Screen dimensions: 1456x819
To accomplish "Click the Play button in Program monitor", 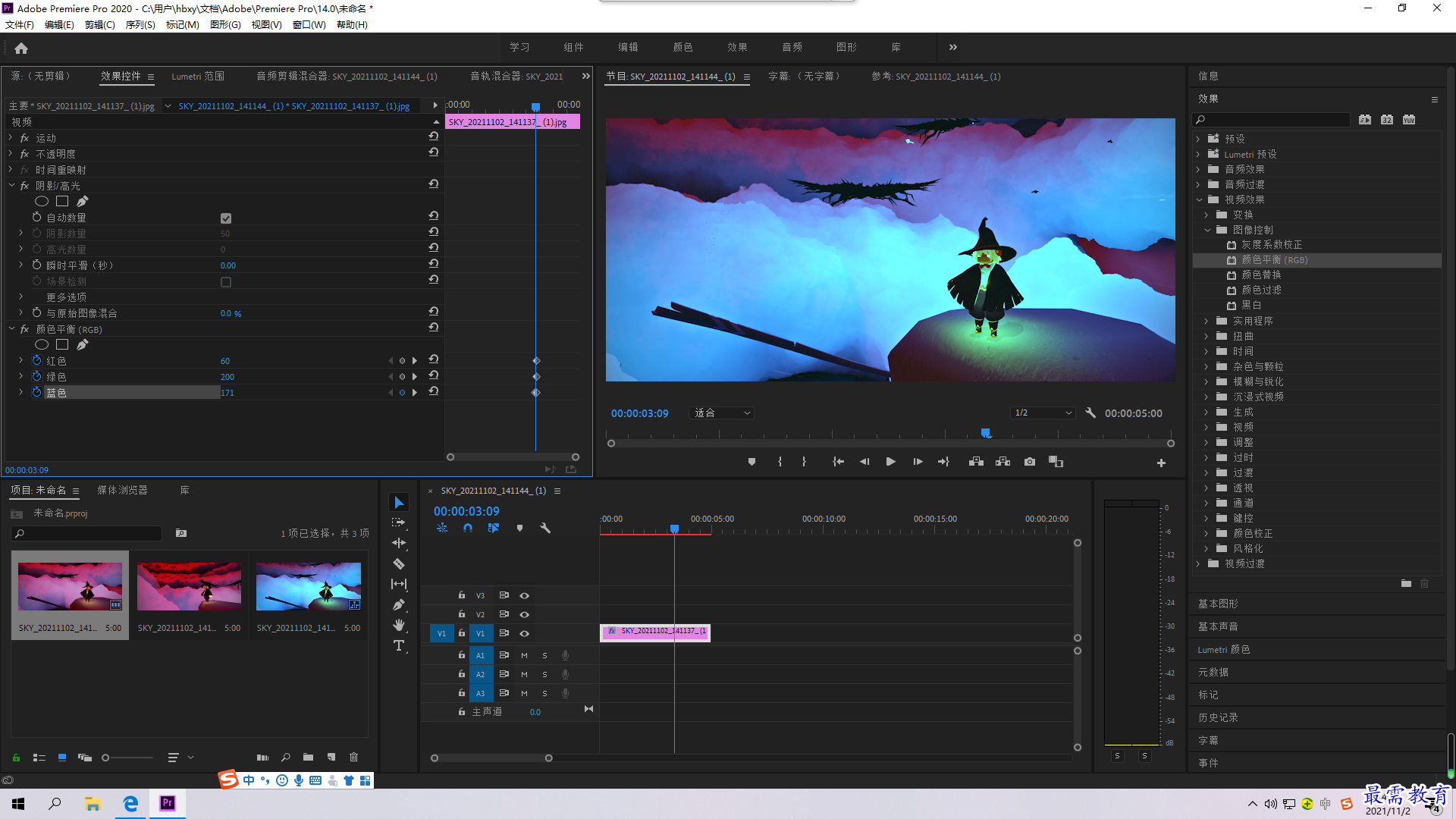I will click(x=891, y=462).
